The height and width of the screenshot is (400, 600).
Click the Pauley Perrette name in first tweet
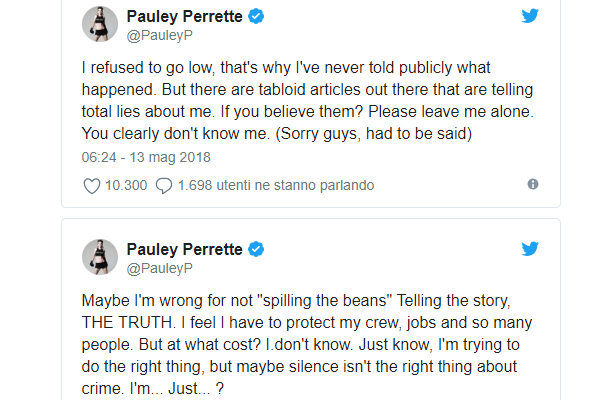(x=185, y=17)
